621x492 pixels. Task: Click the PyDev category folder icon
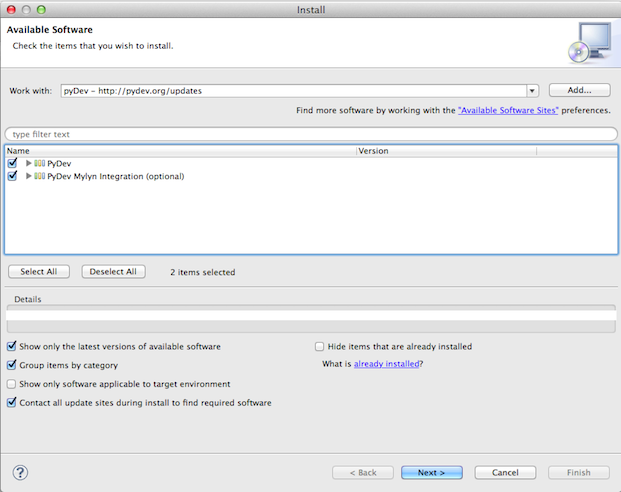click(40, 163)
